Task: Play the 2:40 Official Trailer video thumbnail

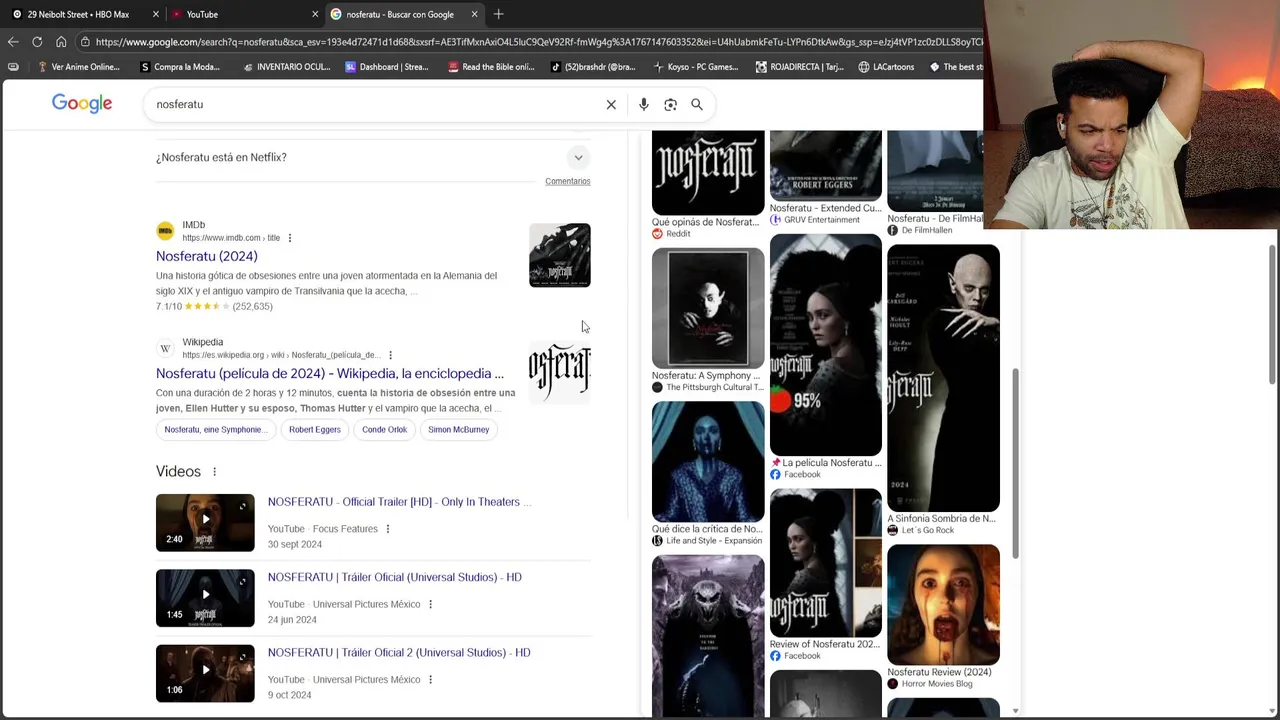Action: (x=205, y=523)
